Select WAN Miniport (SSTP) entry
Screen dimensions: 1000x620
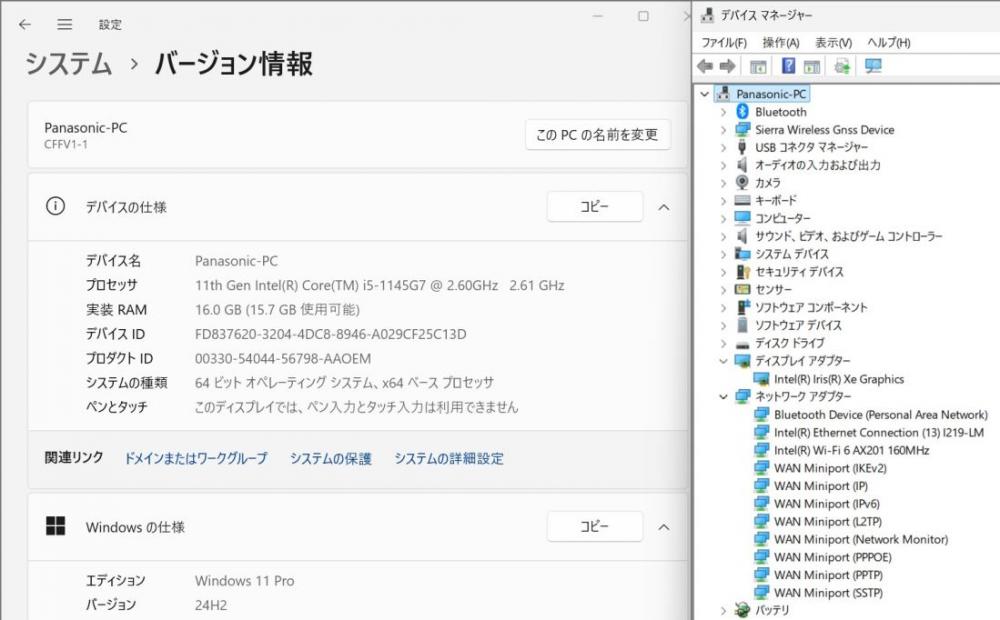tap(828, 593)
